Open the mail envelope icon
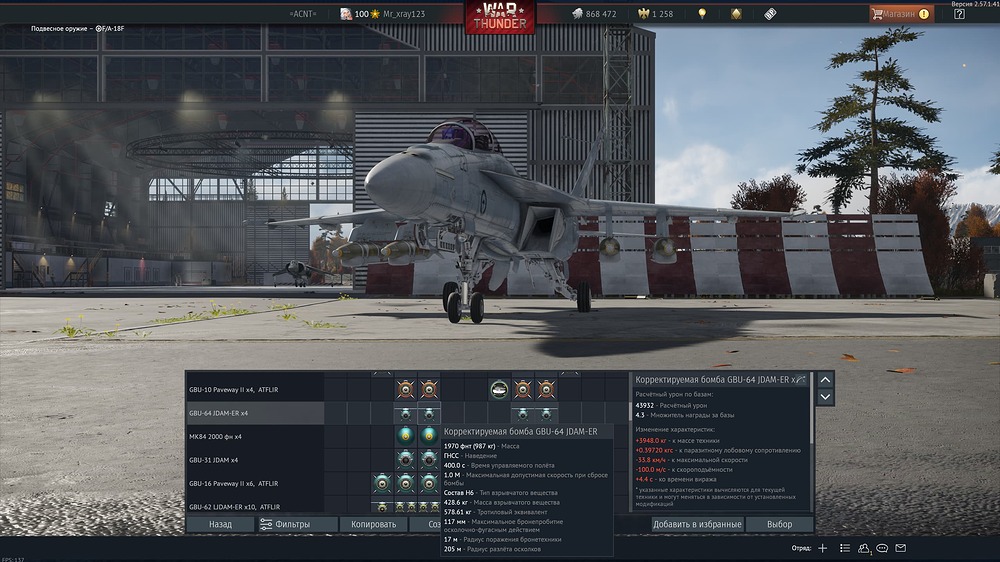 click(901, 548)
